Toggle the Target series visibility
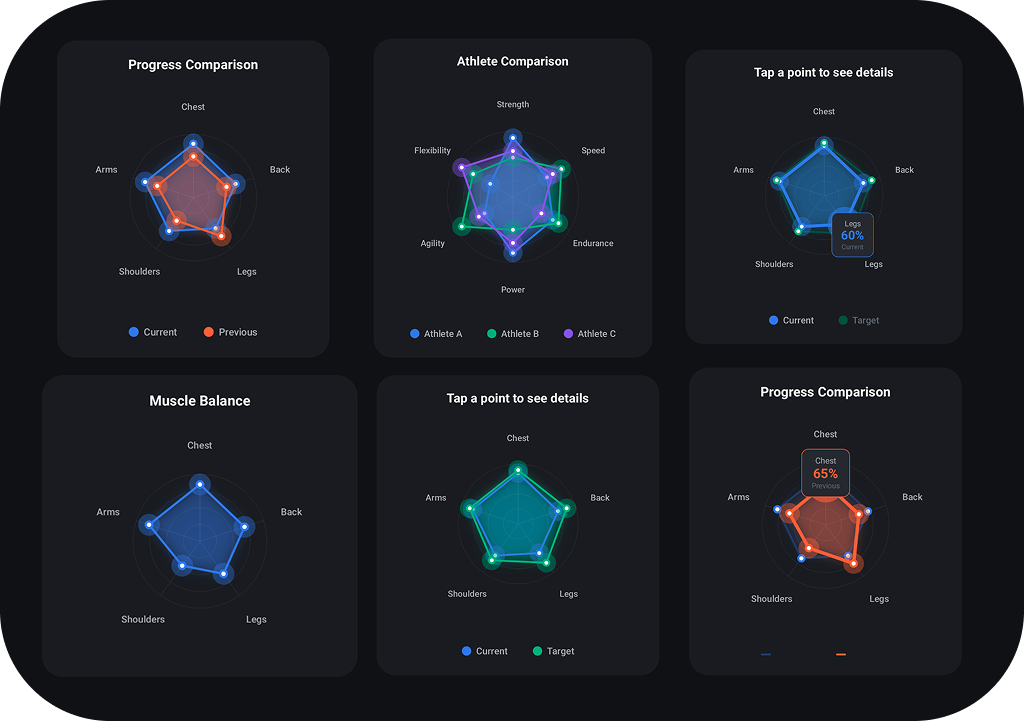The width and height of the screenshot is (1024, 721). coord(553,651)
